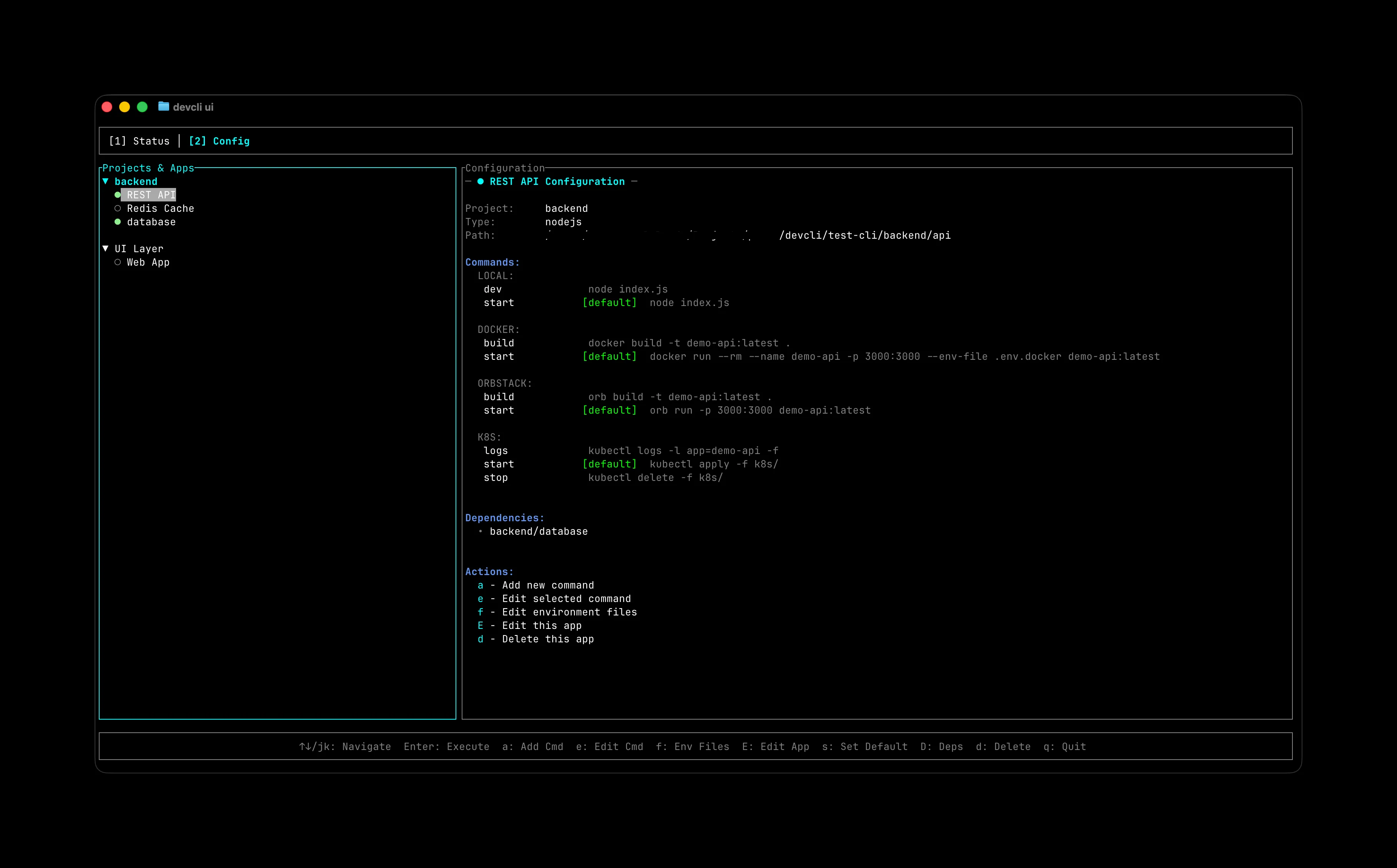Screen dimensions: 1397x868
Task: Select the Config tab
Action: 219,141
